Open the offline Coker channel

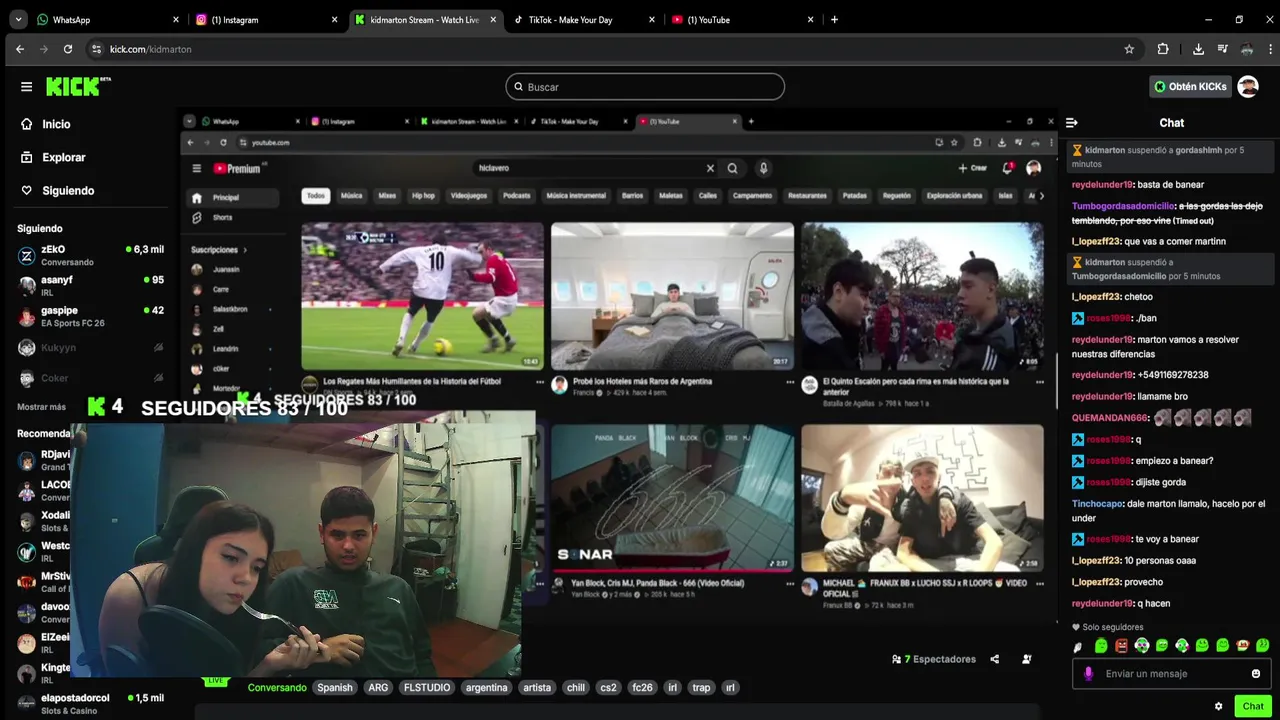pos(90,379)
